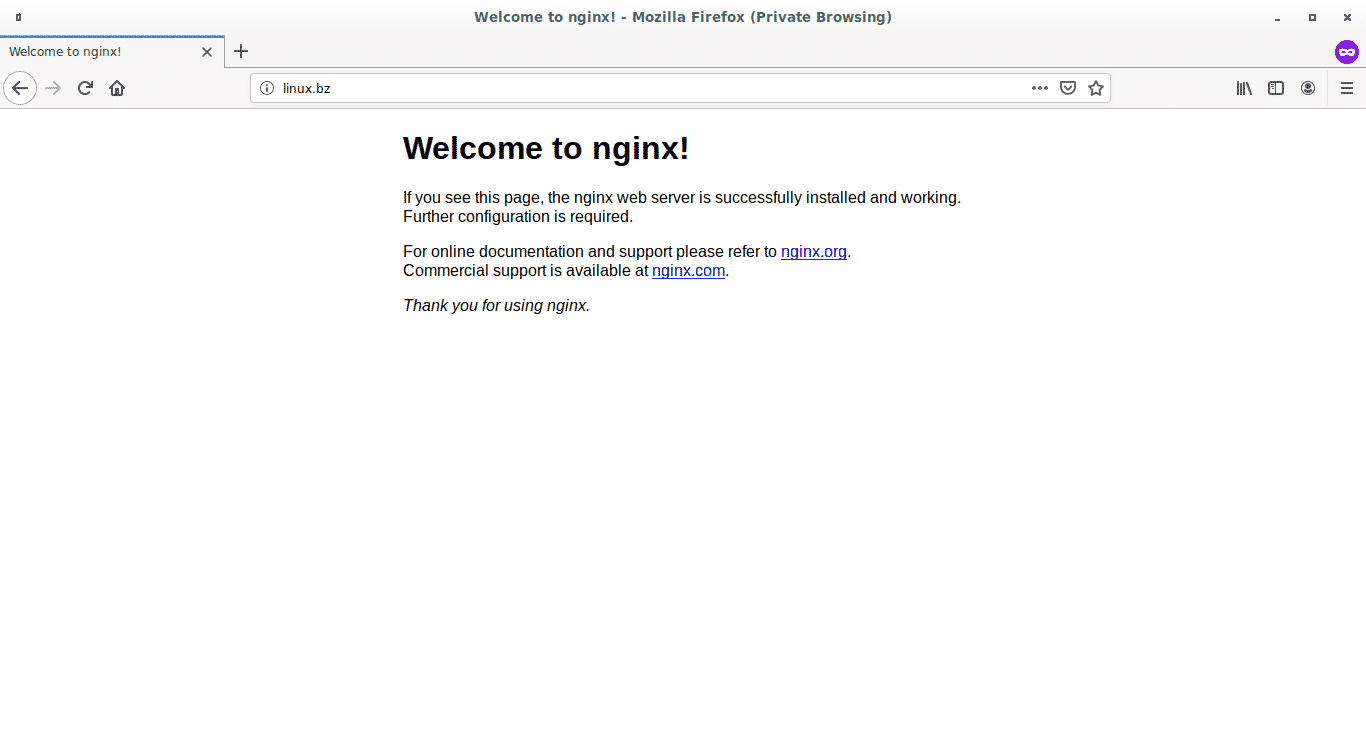Screen dimensions: 1366x742
Task: Click the forward navigation arrow
Action: point(54,88)
